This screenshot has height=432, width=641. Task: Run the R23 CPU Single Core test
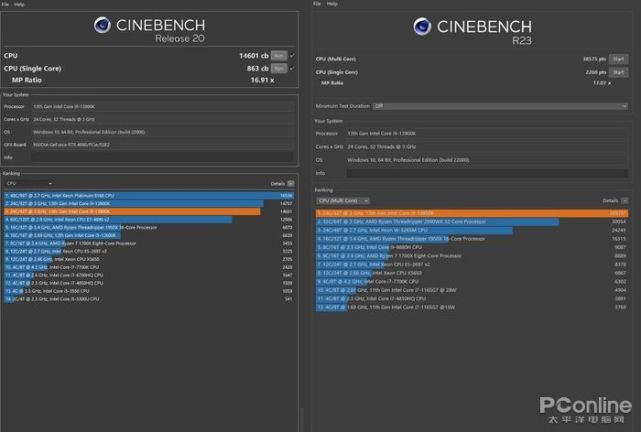(618, 72)
